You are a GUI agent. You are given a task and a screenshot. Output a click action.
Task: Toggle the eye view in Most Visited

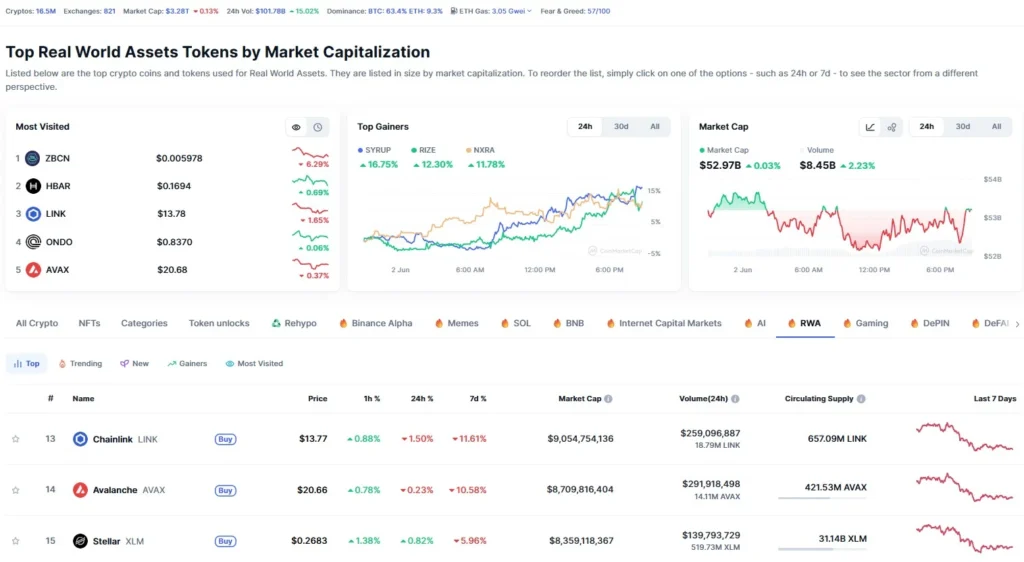296,127
